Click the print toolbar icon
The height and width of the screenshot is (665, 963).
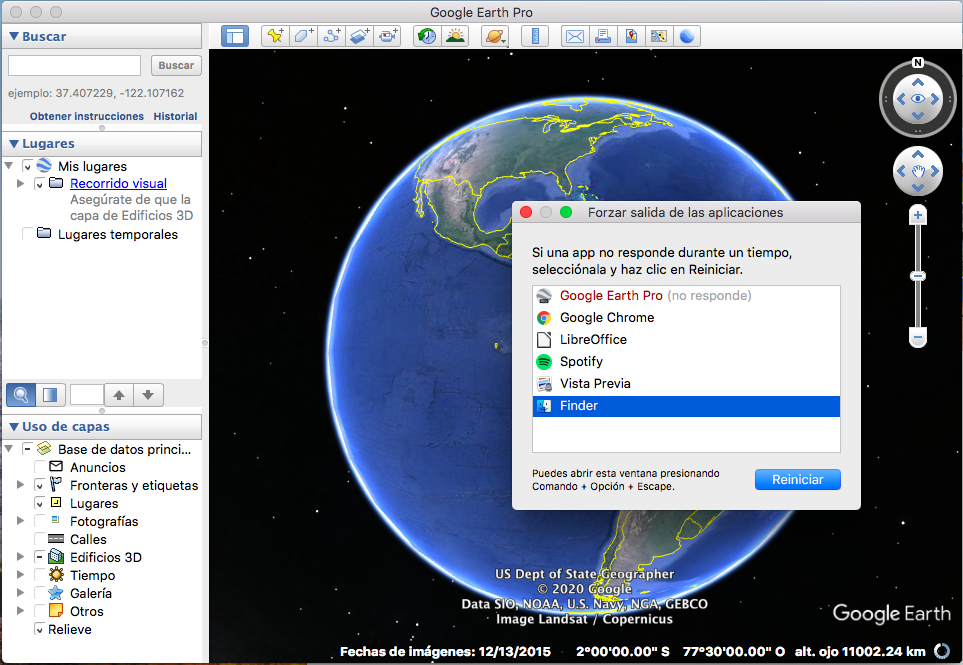pyautogui.click(x=603, y=36)
